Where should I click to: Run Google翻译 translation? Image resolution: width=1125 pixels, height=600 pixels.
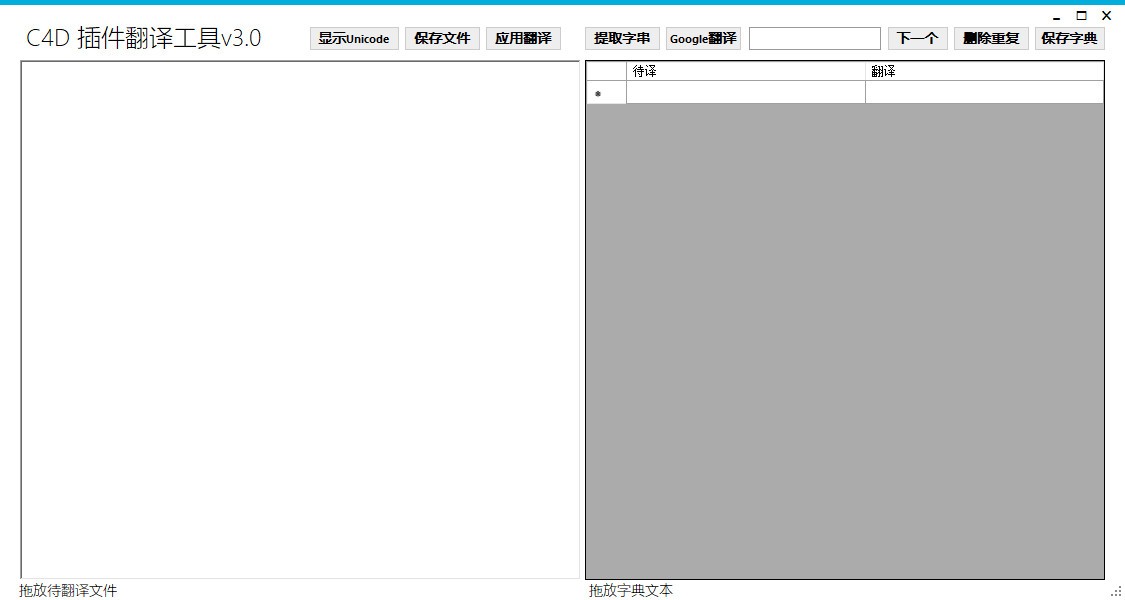[x=703, y=39]
